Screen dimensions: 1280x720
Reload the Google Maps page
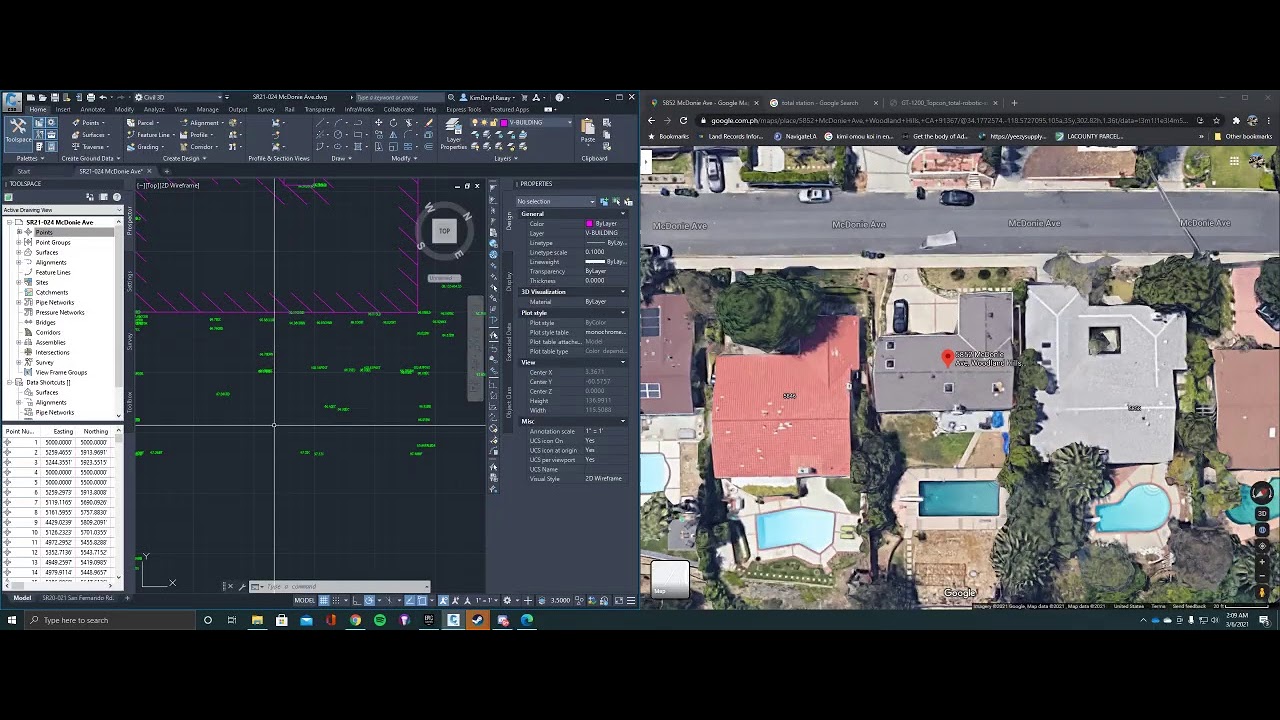point(683,120)
